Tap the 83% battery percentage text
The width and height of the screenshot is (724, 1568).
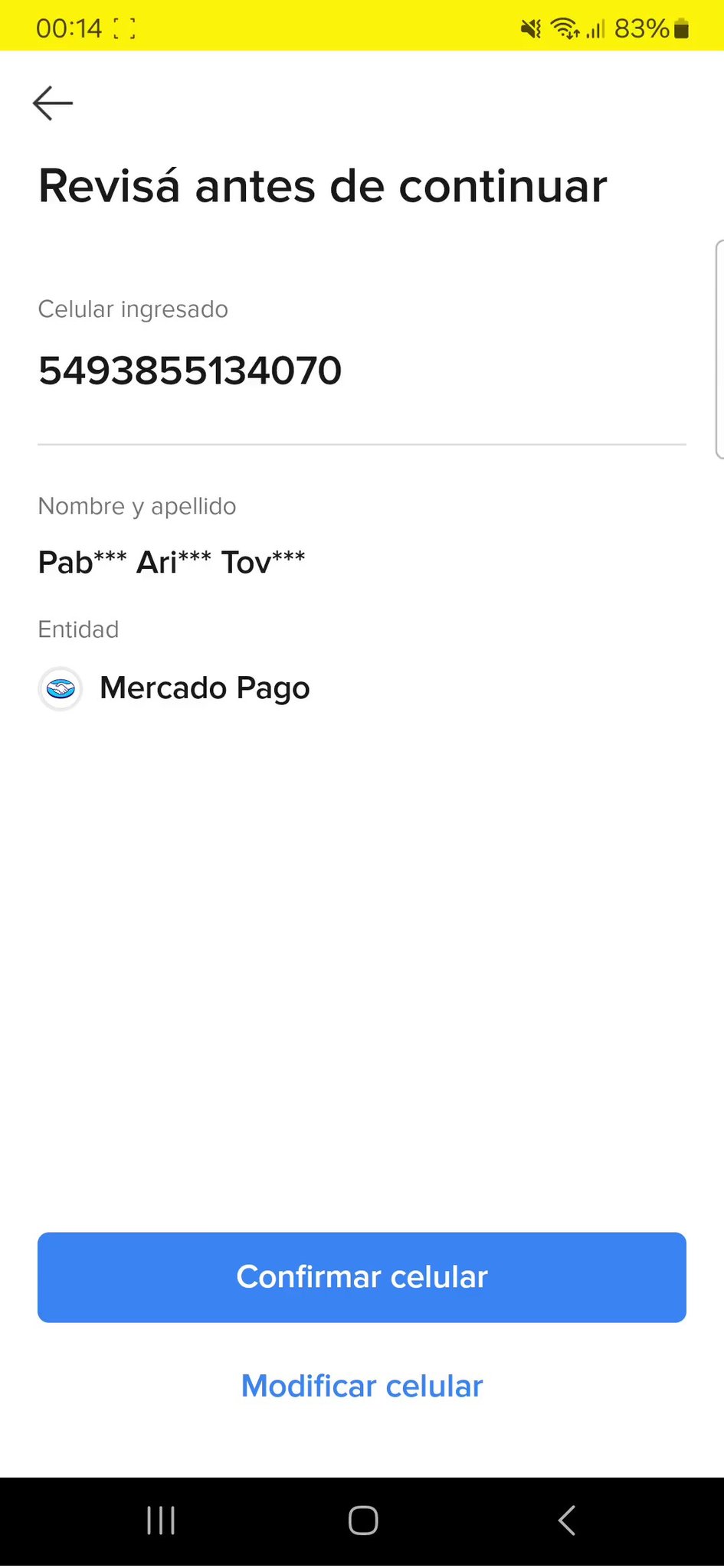(x=641, y=29)
